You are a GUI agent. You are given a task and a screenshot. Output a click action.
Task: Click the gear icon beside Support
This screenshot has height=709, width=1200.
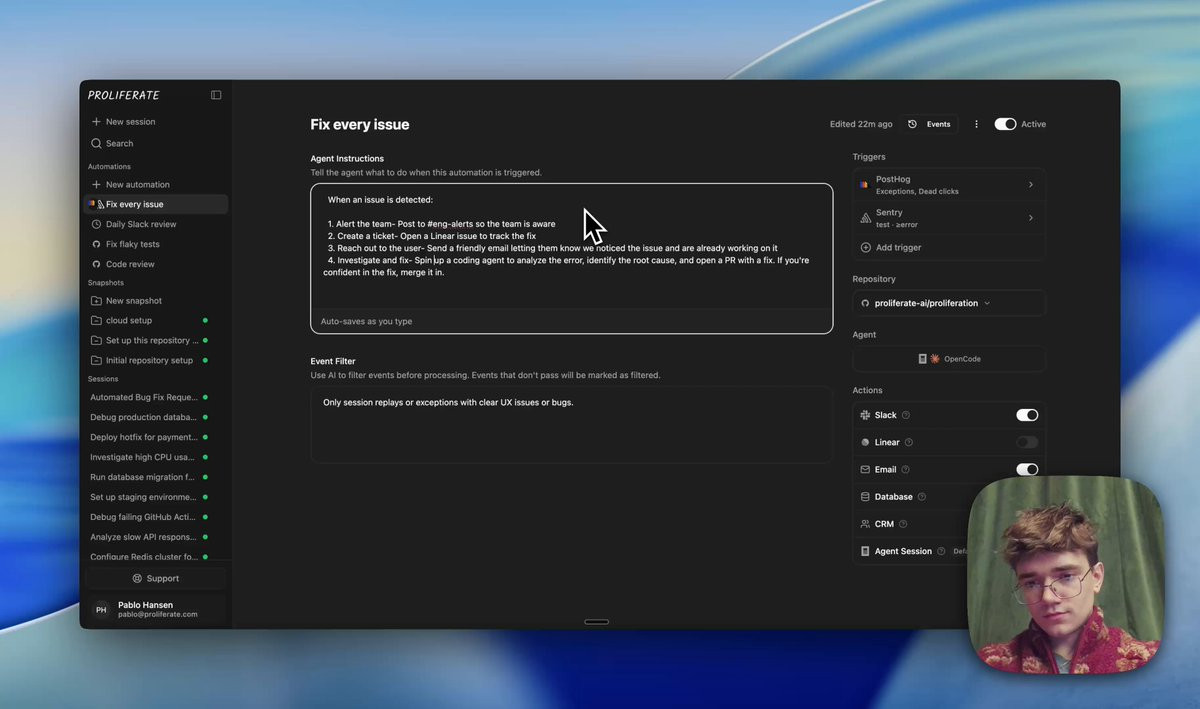(x=138, y=578)
